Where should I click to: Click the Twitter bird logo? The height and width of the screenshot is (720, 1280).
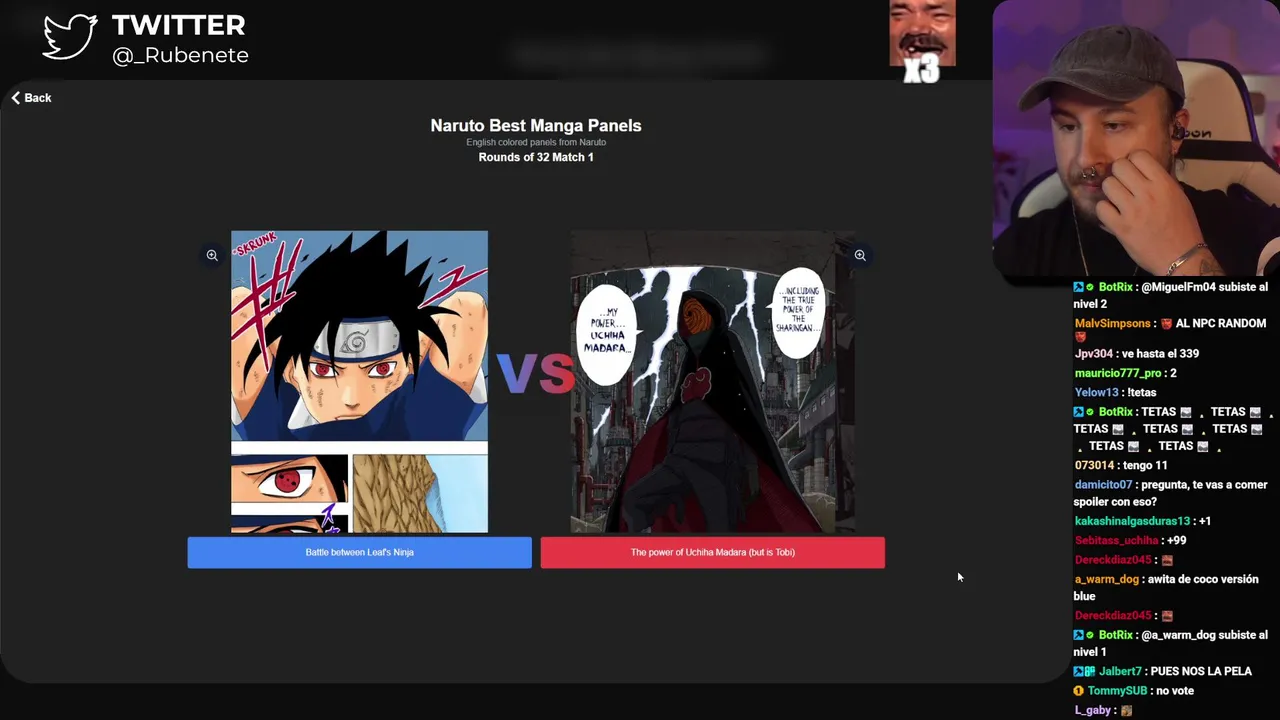[x=70, y=38]
